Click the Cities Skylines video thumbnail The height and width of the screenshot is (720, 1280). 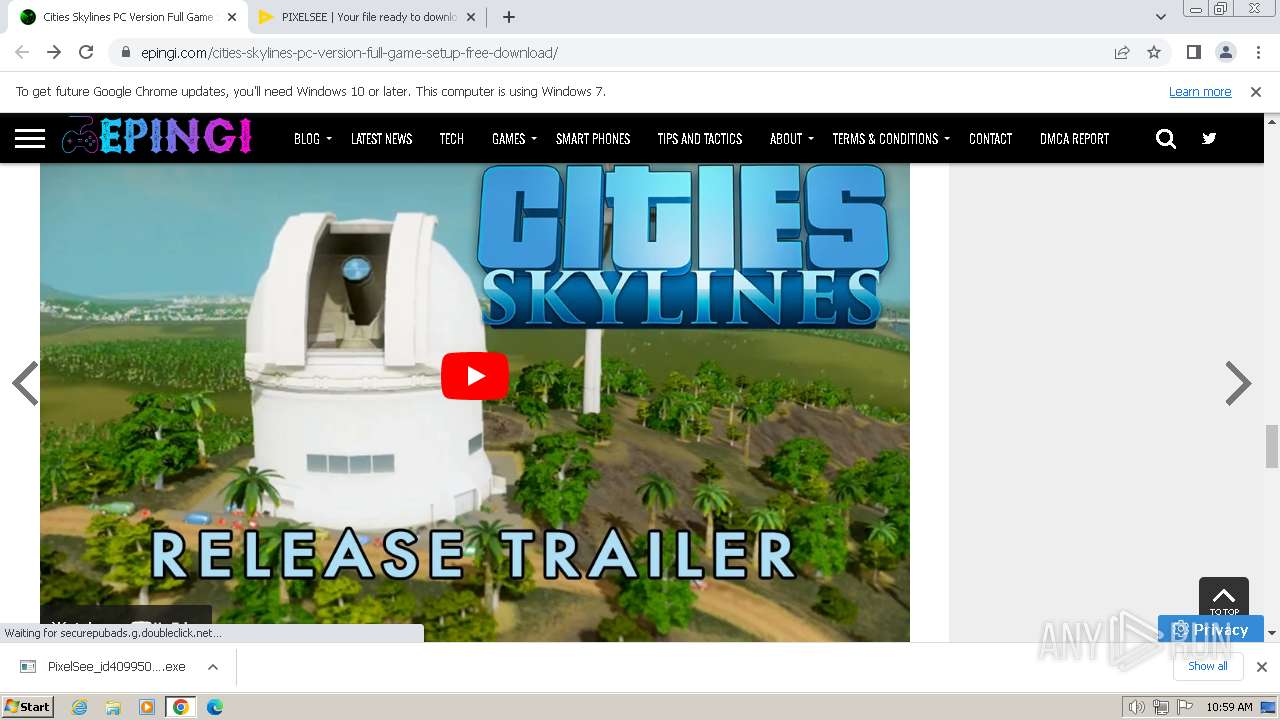475,402
